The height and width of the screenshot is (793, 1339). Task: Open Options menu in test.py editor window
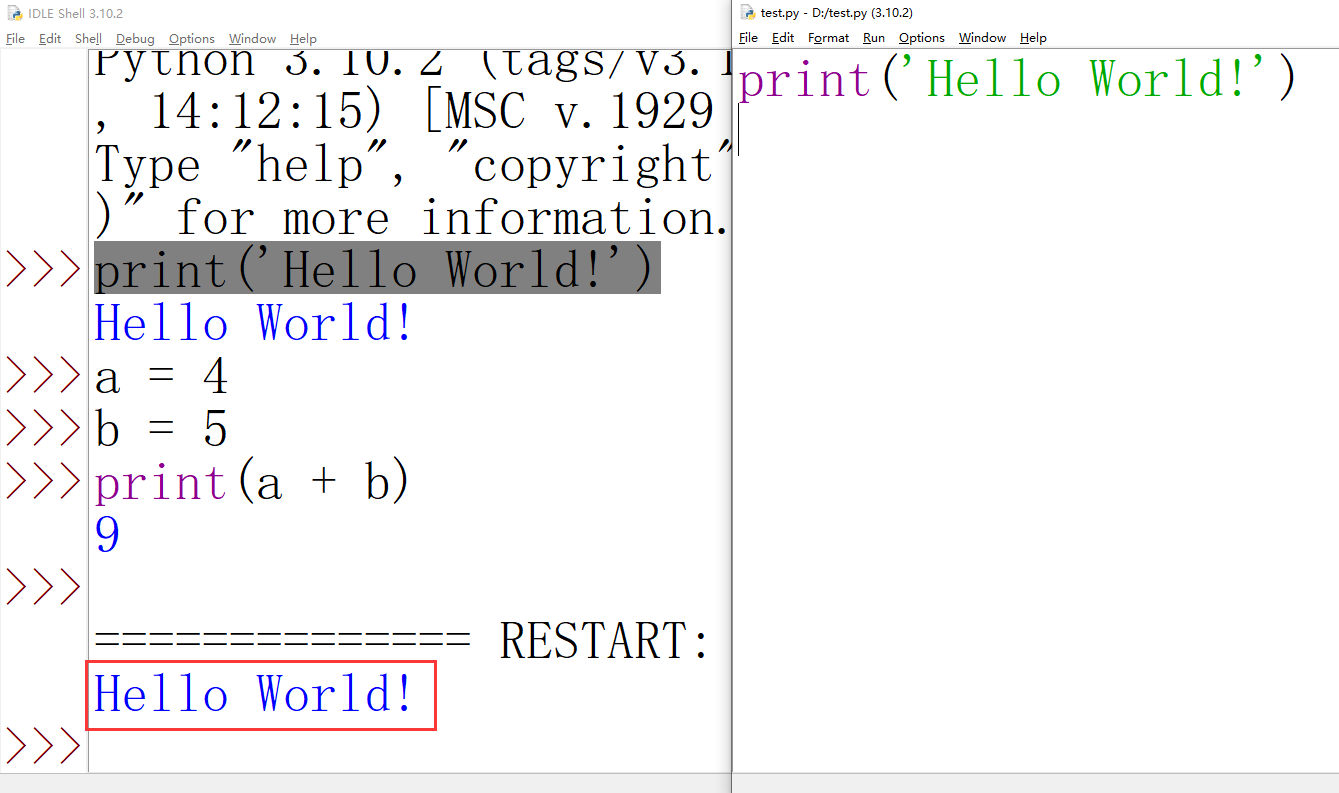point(921,38)
